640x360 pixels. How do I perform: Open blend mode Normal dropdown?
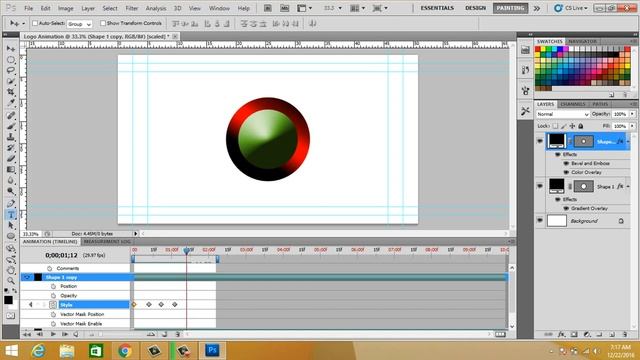[562, 114]
